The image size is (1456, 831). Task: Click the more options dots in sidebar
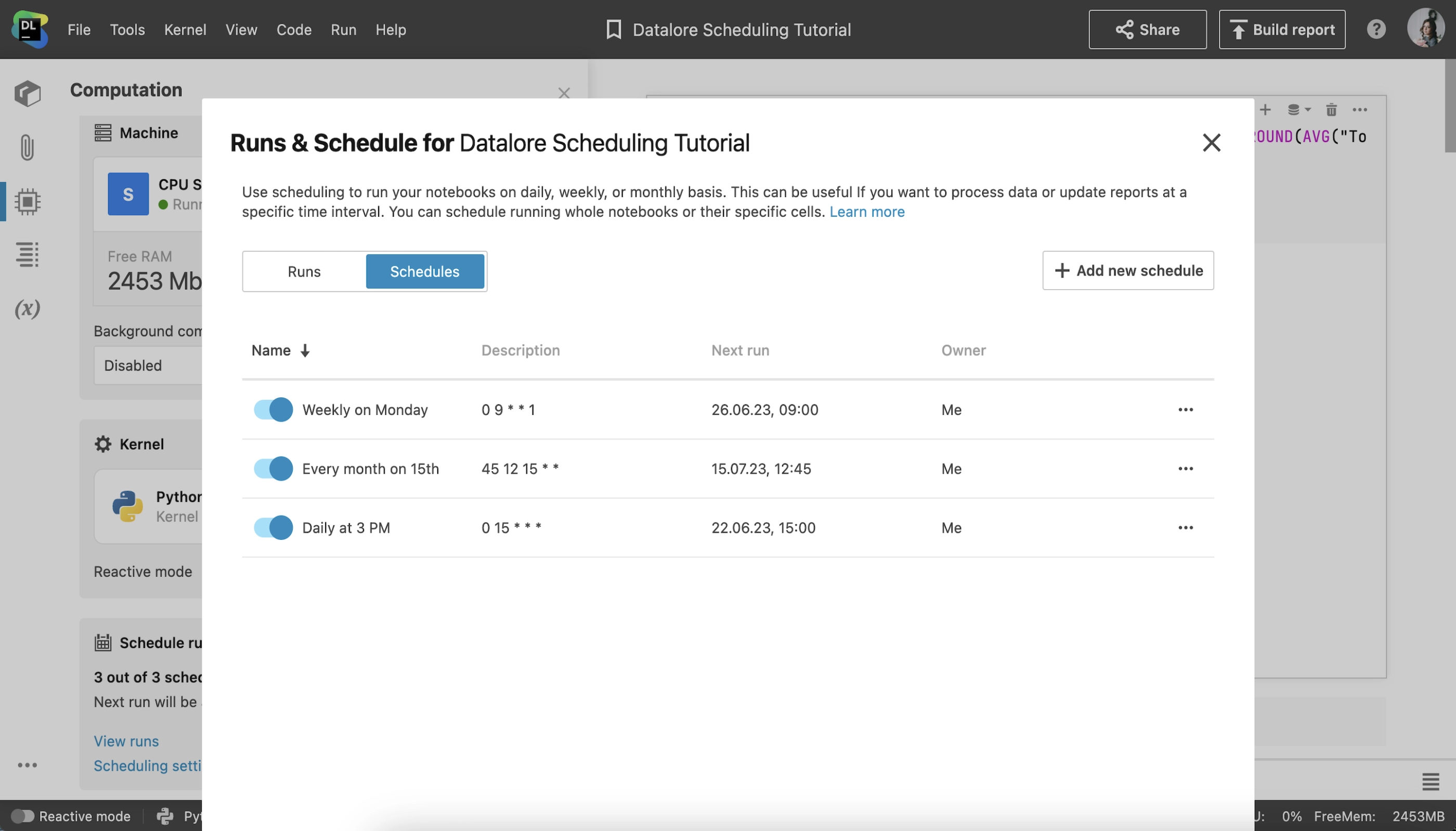pos(28,765)
